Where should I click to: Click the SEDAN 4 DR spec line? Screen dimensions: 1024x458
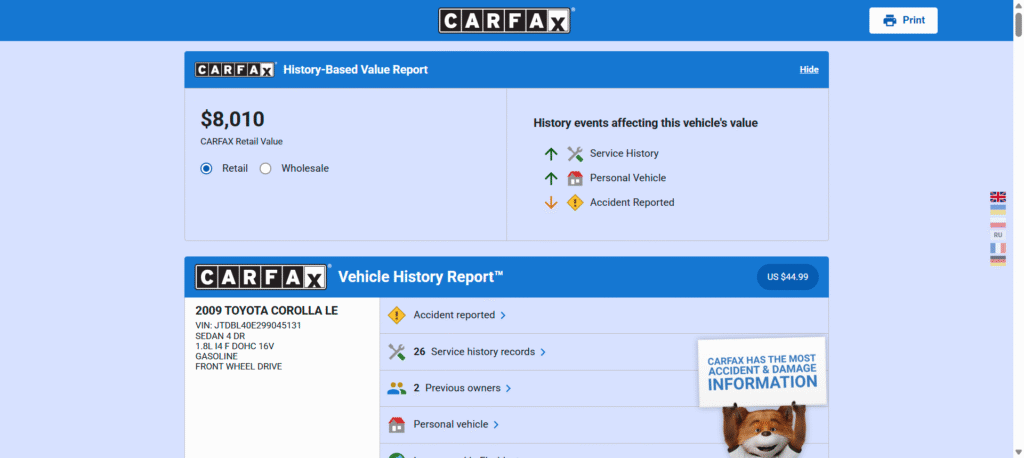coord(220,336)
